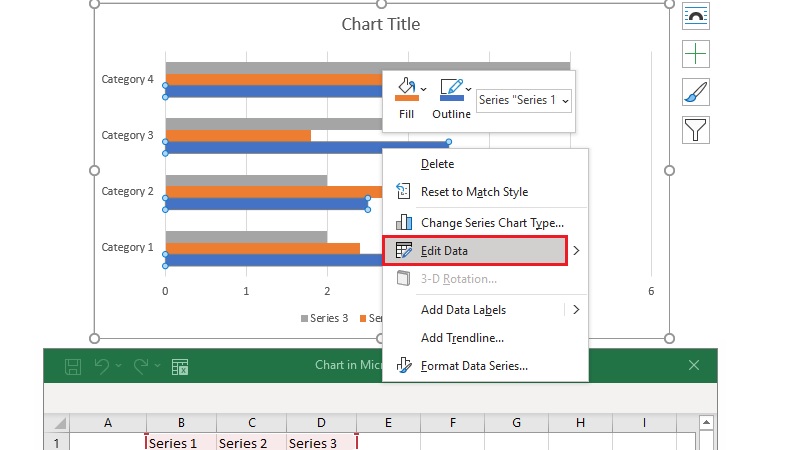
Task: Select column B header
Action: click(x=181, y=423)
